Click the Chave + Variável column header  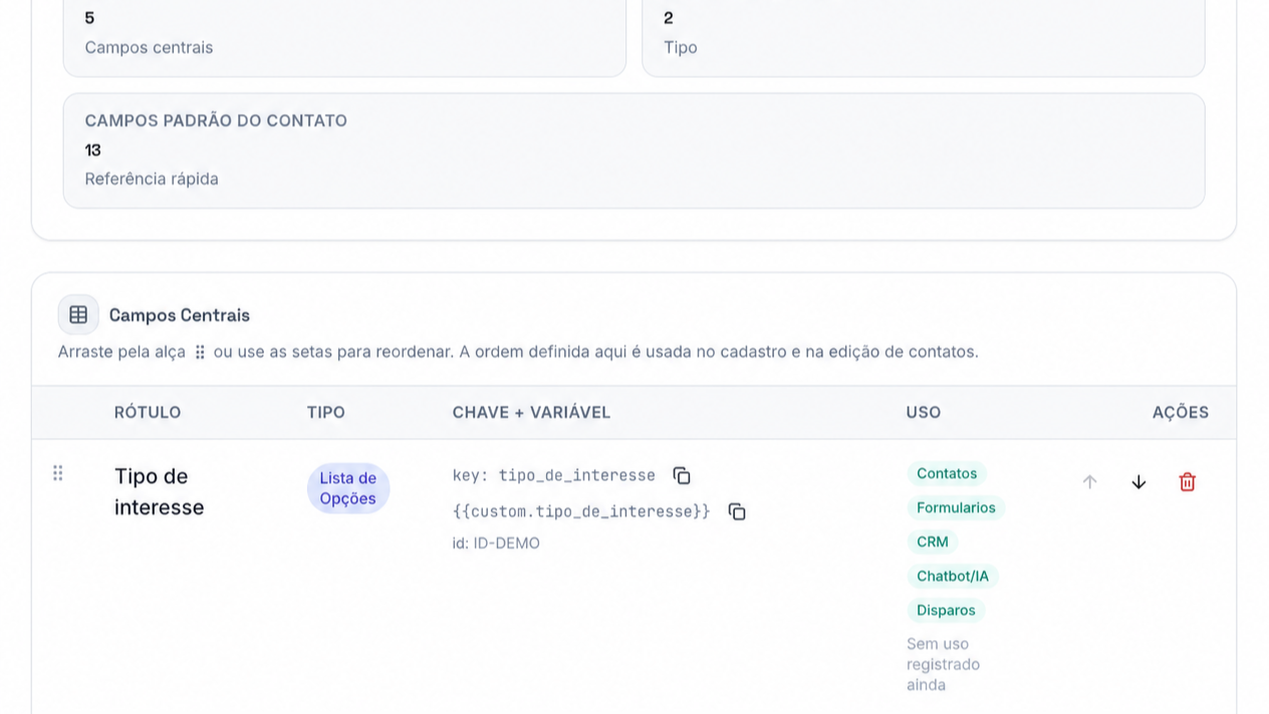coord(531,412)
